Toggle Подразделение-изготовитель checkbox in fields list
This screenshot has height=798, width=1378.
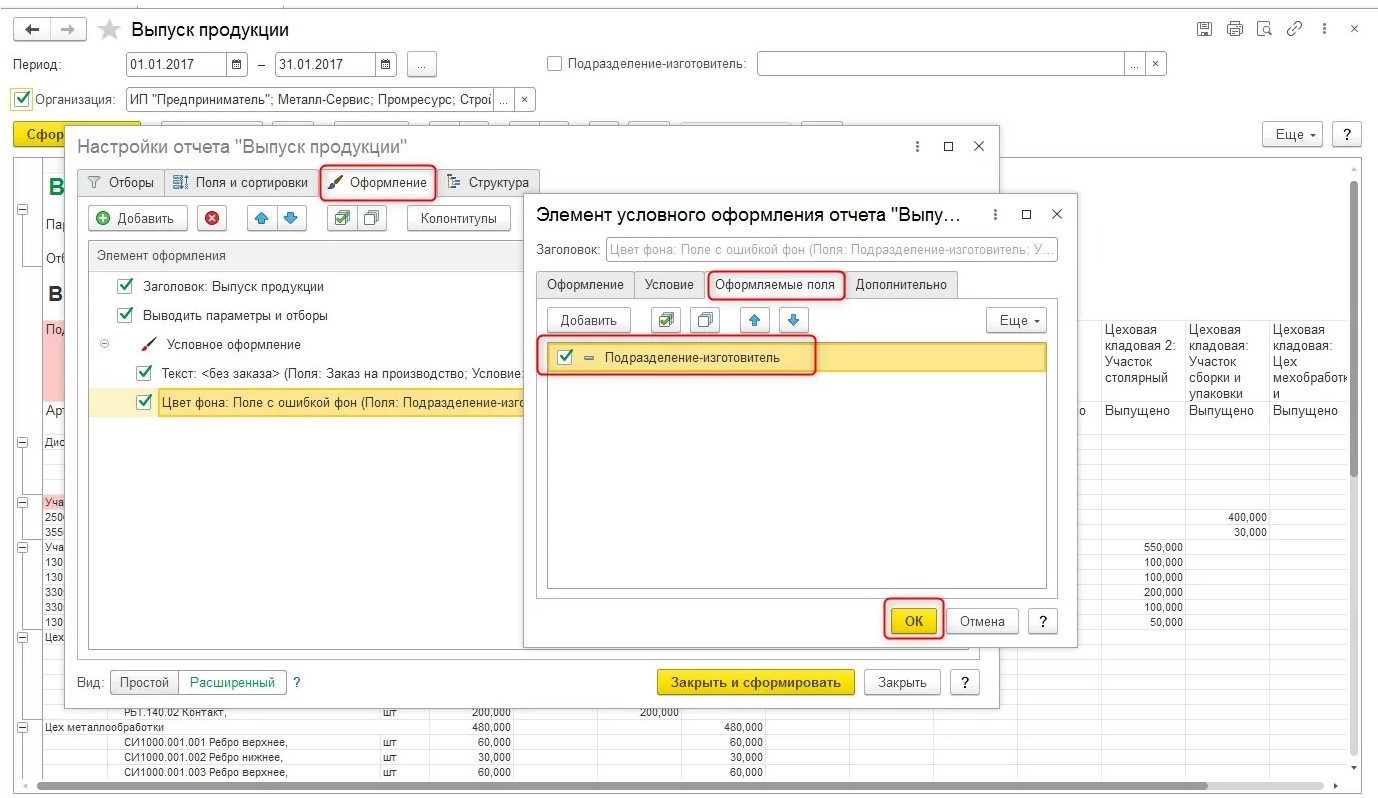(565, 357)
